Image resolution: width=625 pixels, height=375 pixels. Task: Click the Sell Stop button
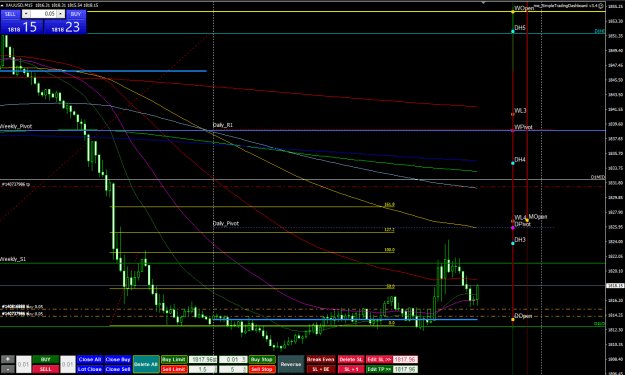(x=262, y=369)
